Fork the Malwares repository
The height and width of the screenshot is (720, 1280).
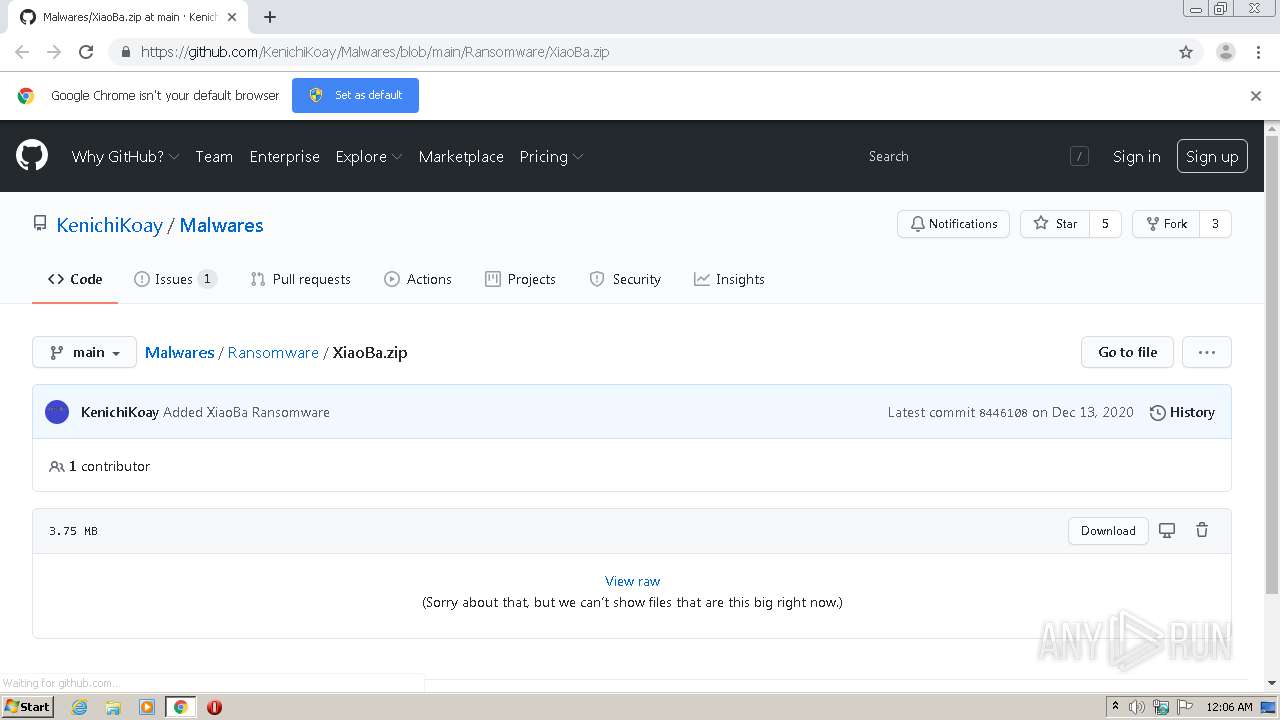pos(1166,224)
